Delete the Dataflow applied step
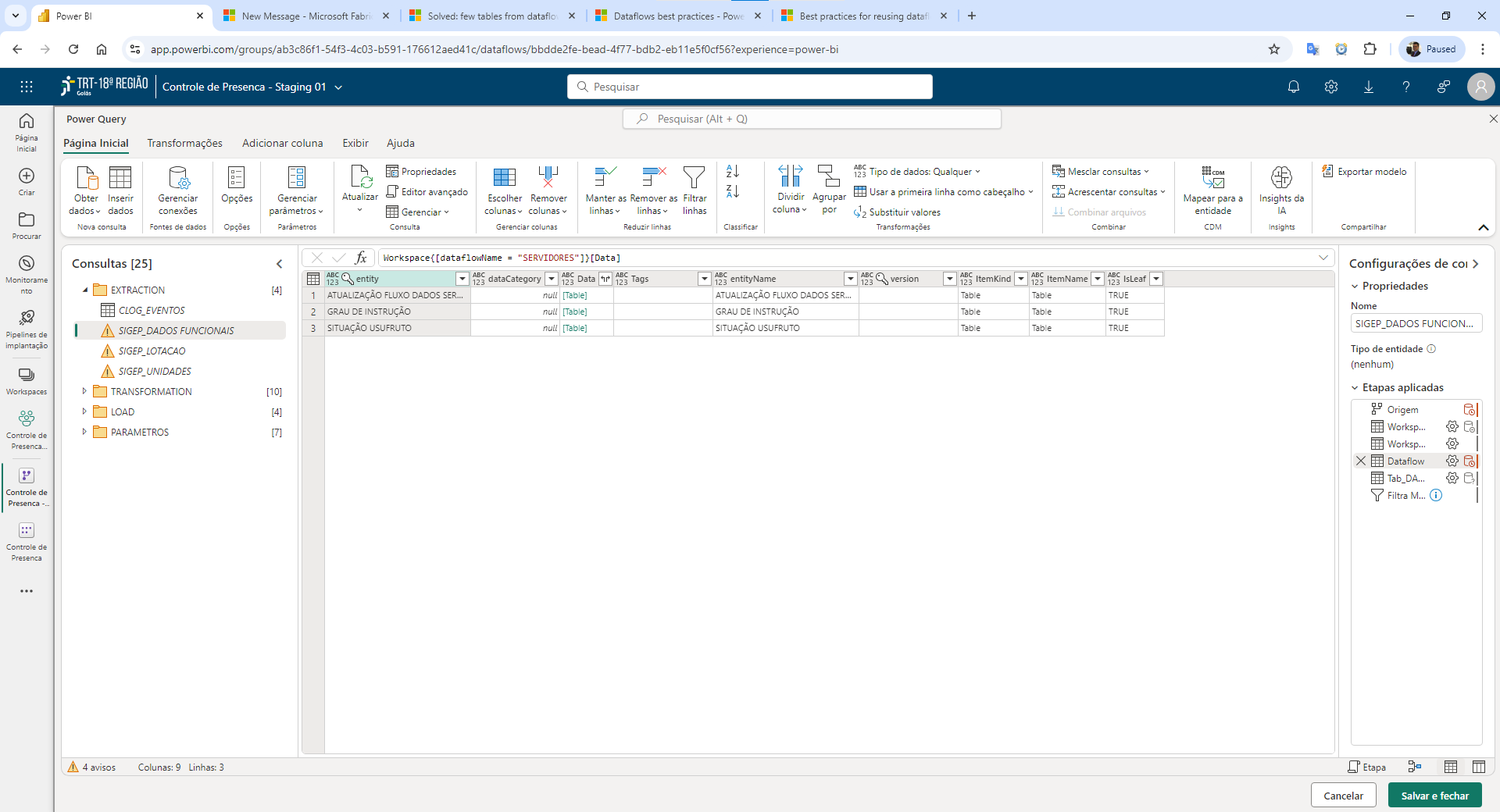Image resolution: width=1500 pixels, height=812 pixels. click(1361, 461)
